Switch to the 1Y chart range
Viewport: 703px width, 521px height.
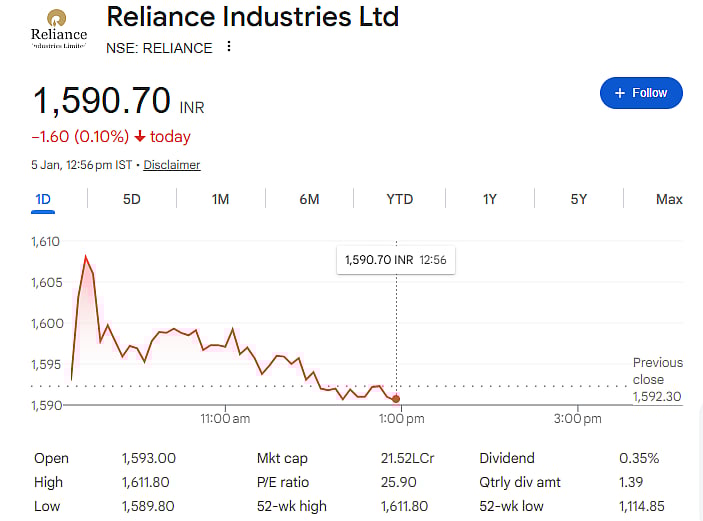pos(490,199)
